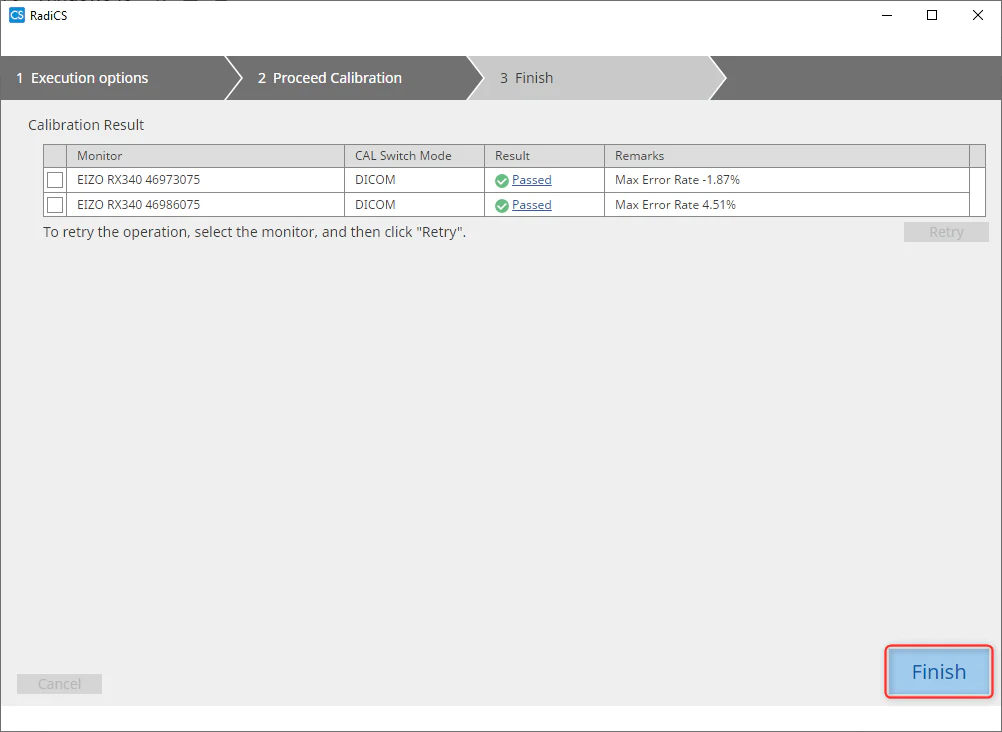Click the RadiCS app icon in title bar

[x=17, y=15]
